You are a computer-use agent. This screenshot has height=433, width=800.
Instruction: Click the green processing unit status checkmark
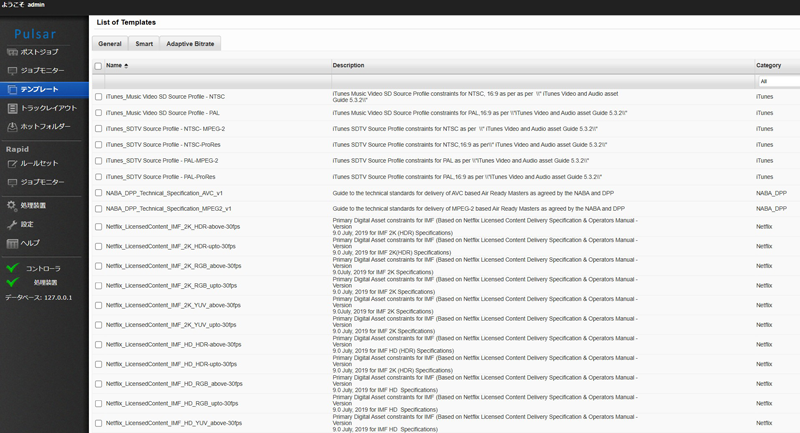[x=13, y=282]
